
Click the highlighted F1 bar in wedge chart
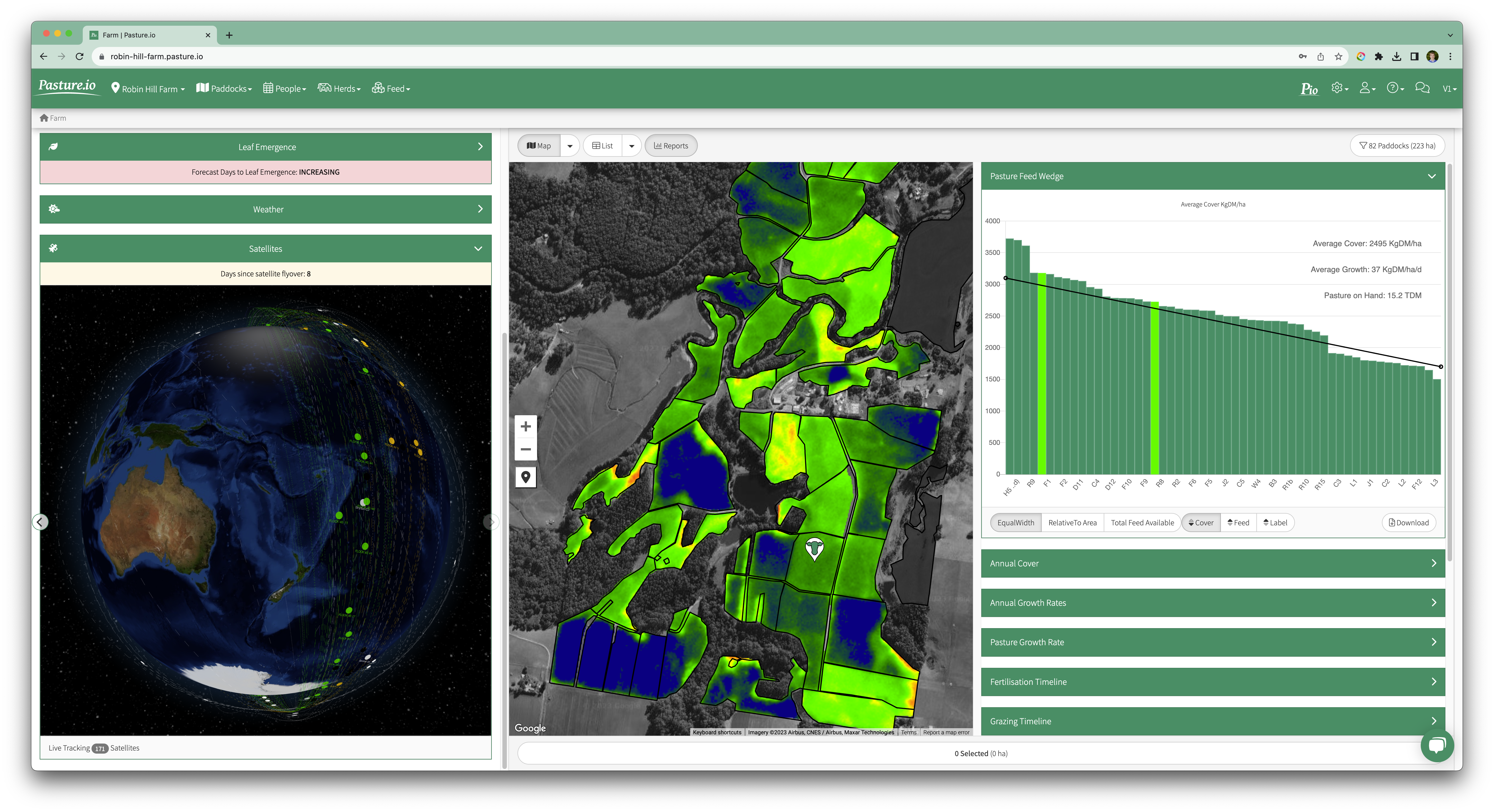(1042, 373)
